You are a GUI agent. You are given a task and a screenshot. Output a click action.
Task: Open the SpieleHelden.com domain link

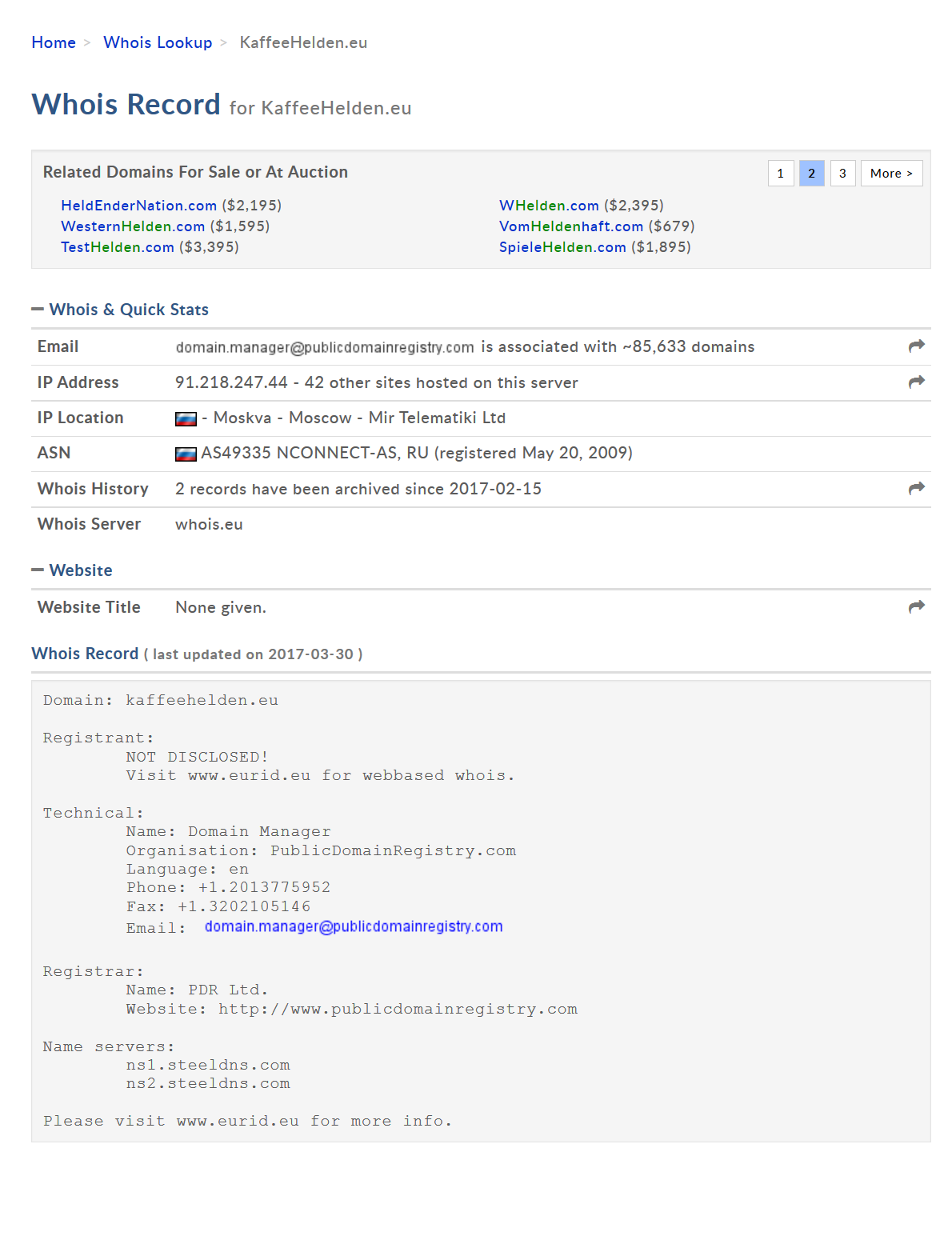point(562,247)
